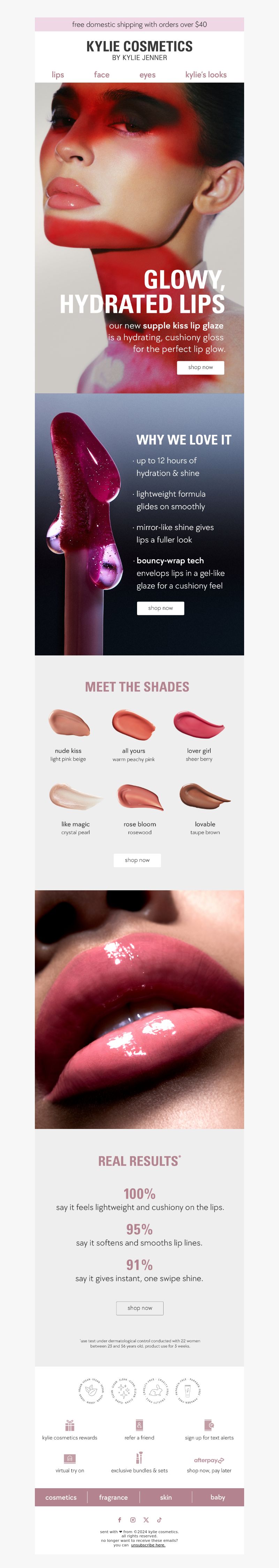279x1568 pixels.
Task: Click shop now under Why We Love It
Action: click(x=160, y=608)
